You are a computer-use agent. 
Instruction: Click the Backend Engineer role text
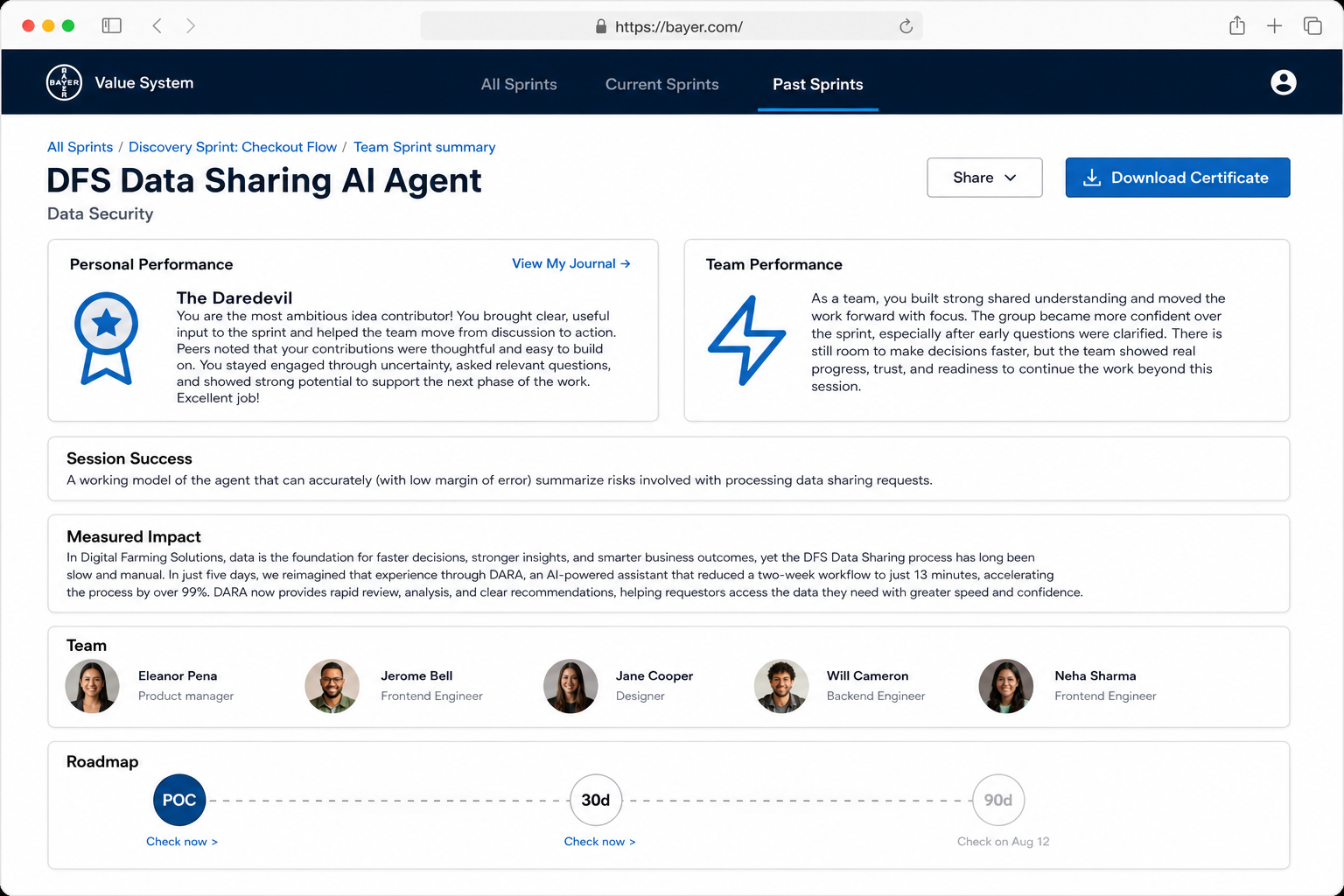coord(876,696)
